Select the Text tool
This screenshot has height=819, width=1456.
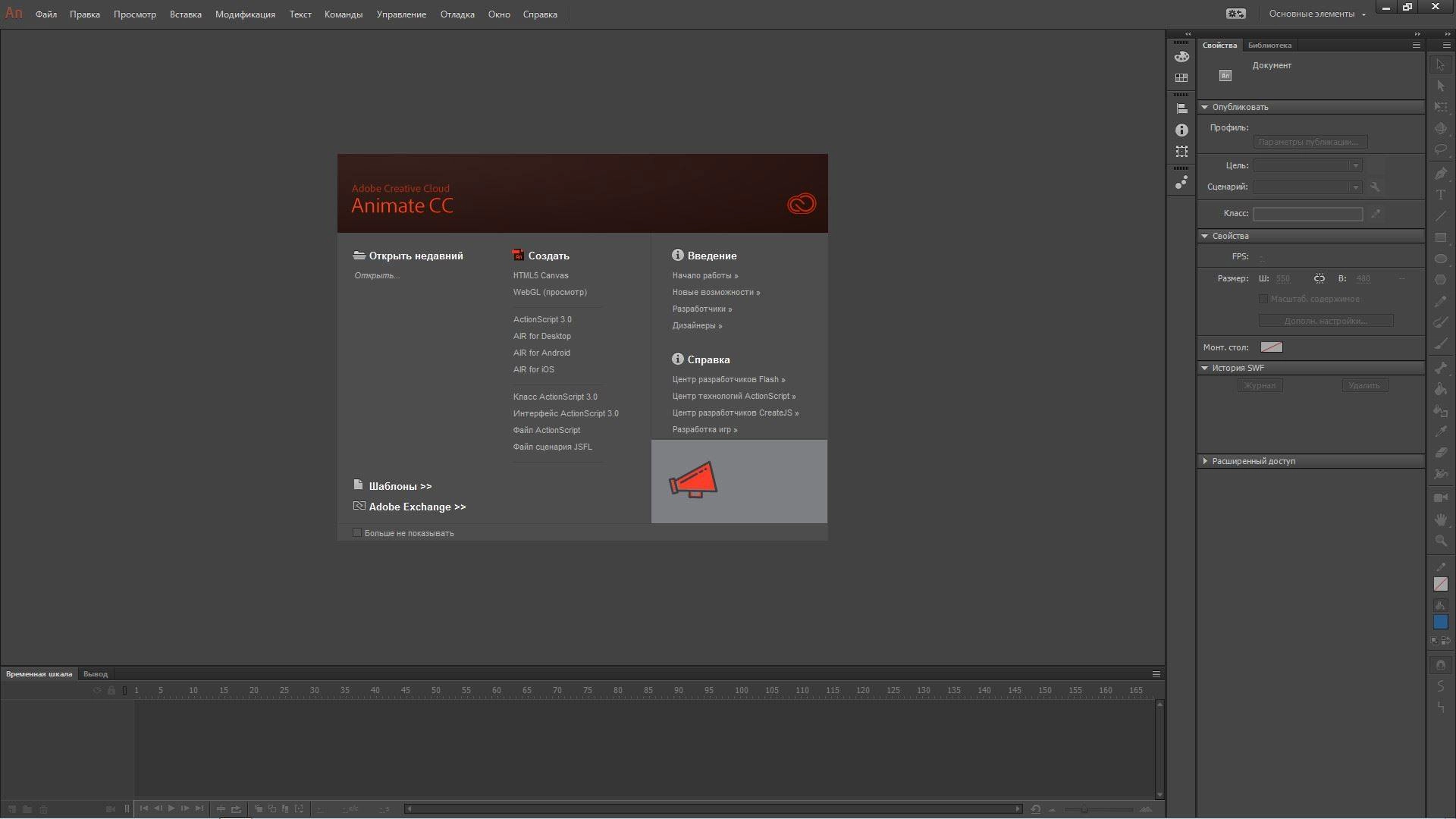1441,195
